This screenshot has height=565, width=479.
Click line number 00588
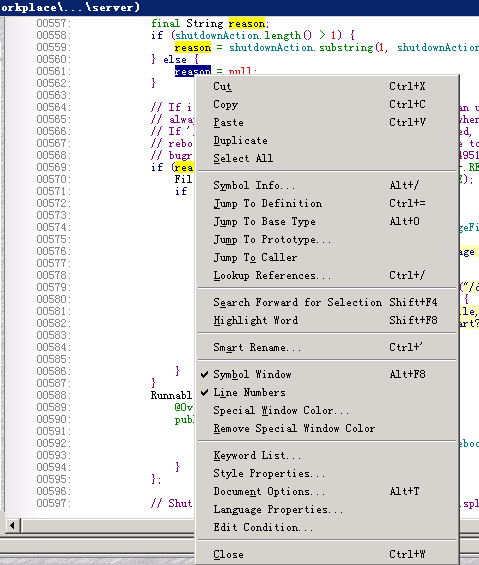pyautogui.click(x=53, y=396)
